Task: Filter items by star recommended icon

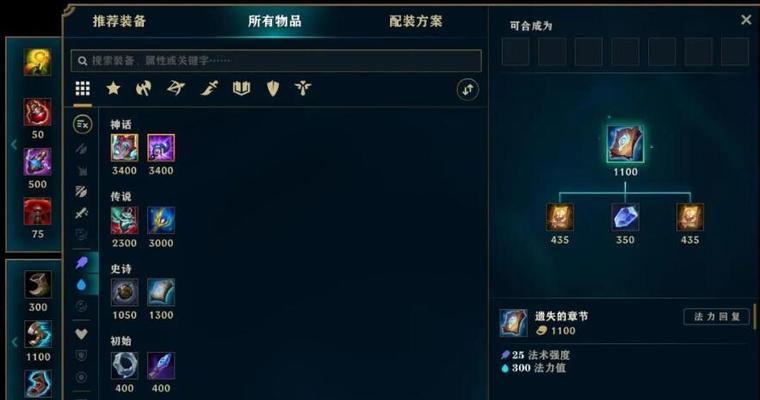Action: [x=113, y=88]
